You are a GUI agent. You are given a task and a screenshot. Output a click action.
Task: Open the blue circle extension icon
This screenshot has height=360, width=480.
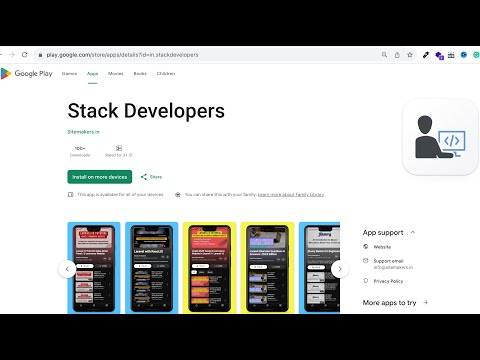[464, 55]
